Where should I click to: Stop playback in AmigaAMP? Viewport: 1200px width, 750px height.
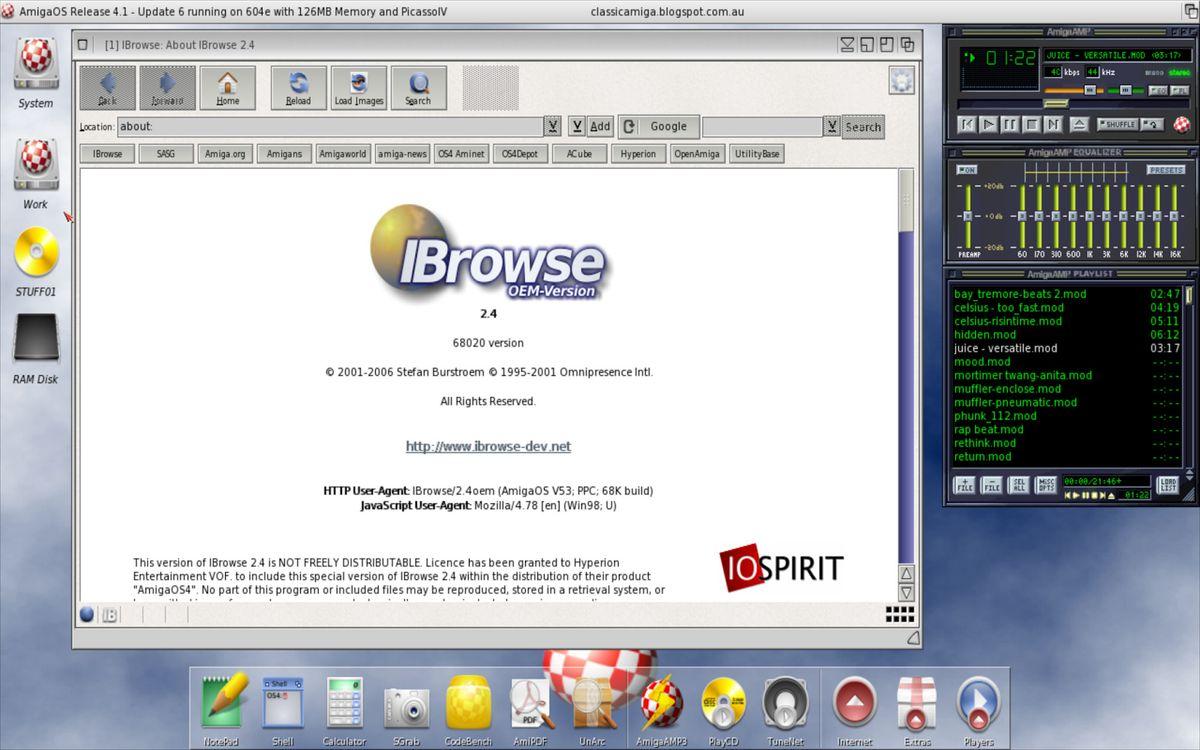[1031, 125]
